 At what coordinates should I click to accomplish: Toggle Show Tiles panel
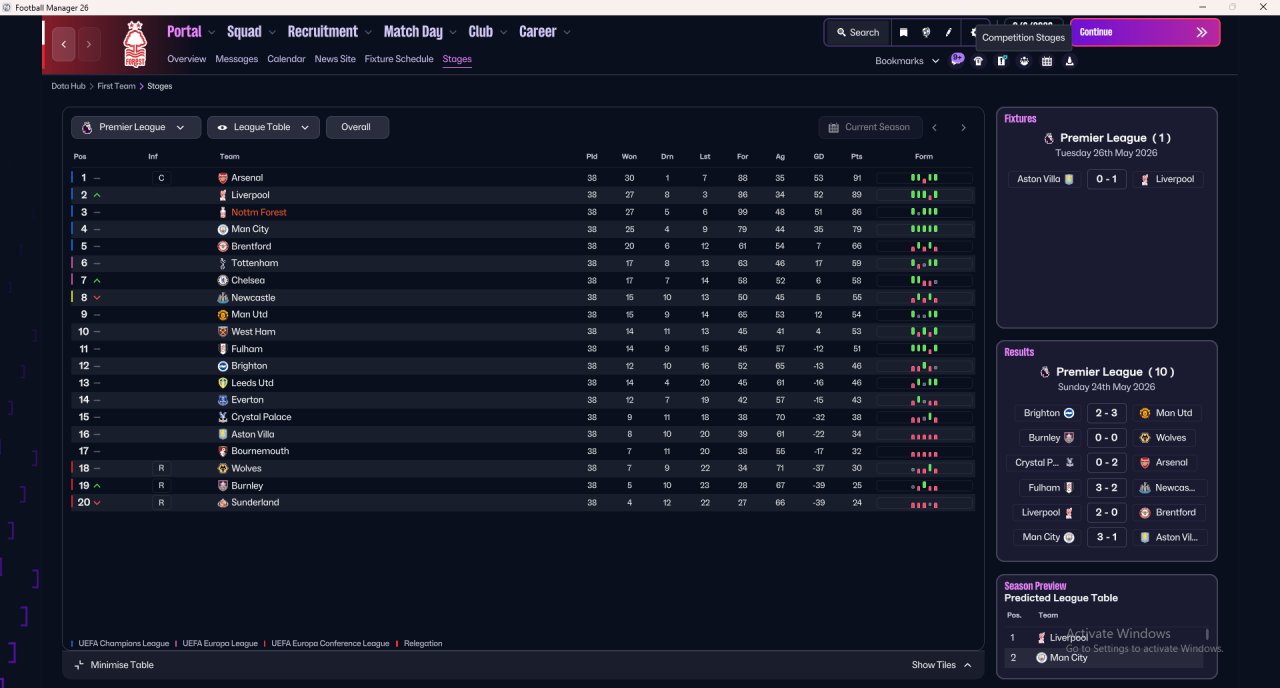point(941,665)
